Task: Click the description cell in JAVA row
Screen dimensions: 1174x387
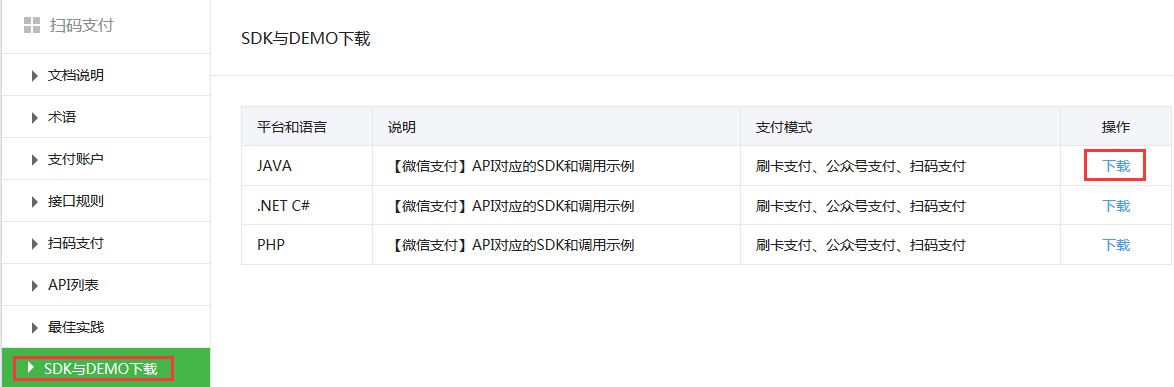Action: pos(556,166)
